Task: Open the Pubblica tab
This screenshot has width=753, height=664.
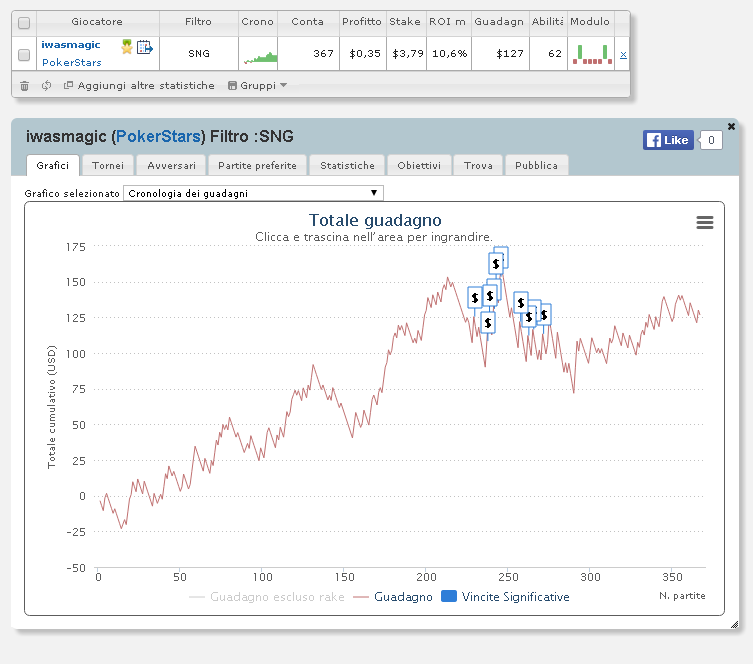Action: click(536, 165)
